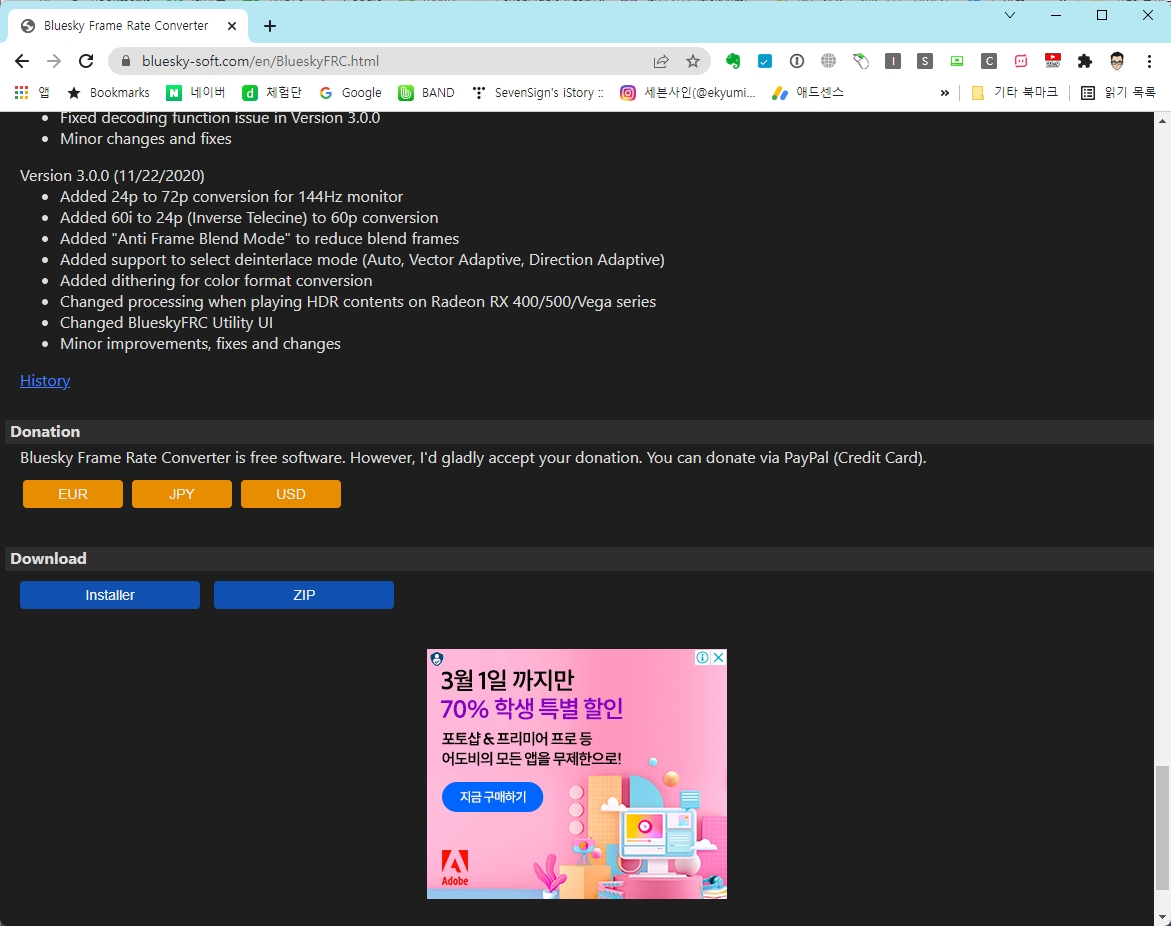Click the scrollbar down arrow
This screenshot has width=1171, height=926.
(x=1162, y=917)
